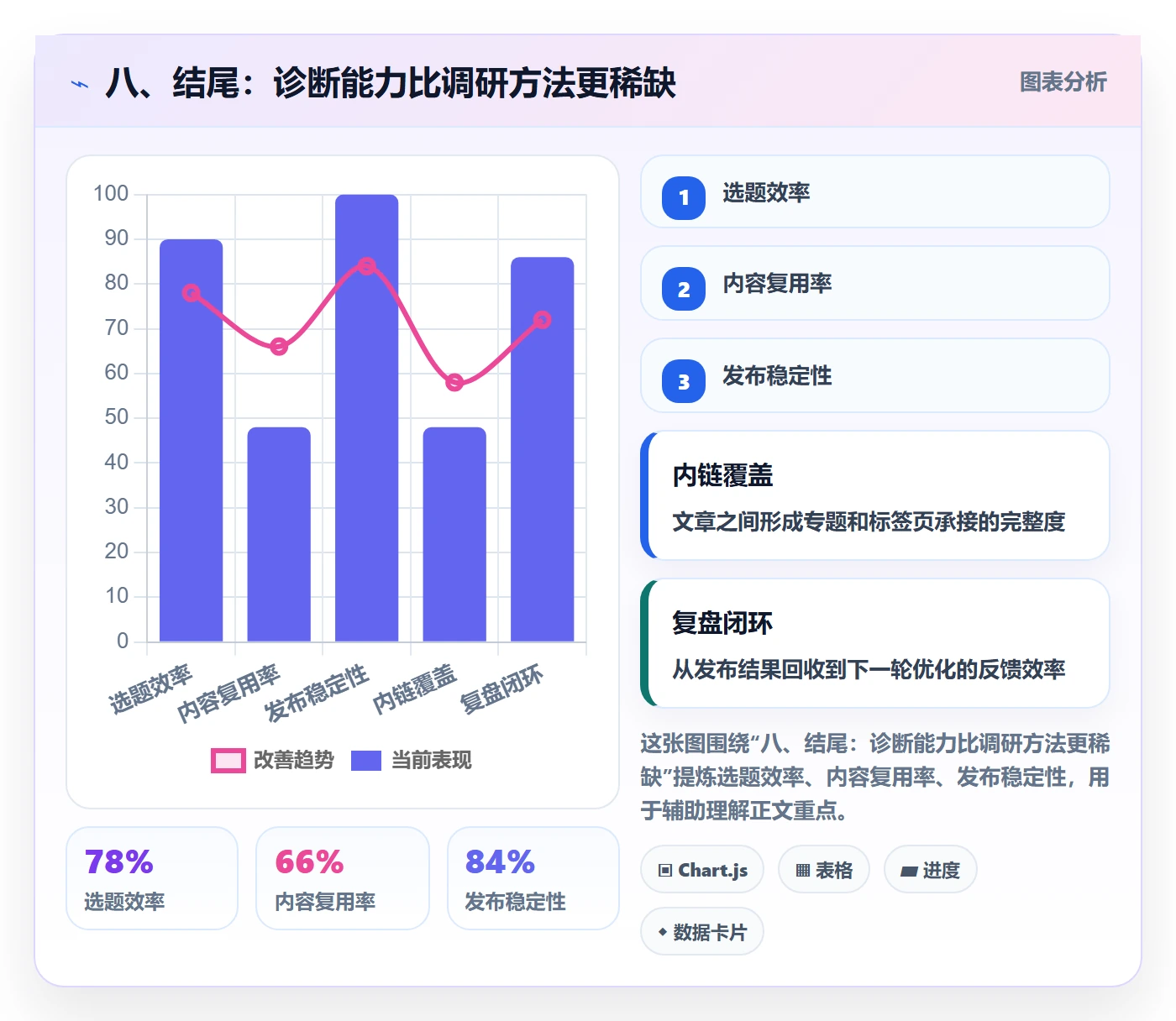1176x1021 pixels.
Task: Click the 66% 内容复用率 stat card
Action: [343, 878]
